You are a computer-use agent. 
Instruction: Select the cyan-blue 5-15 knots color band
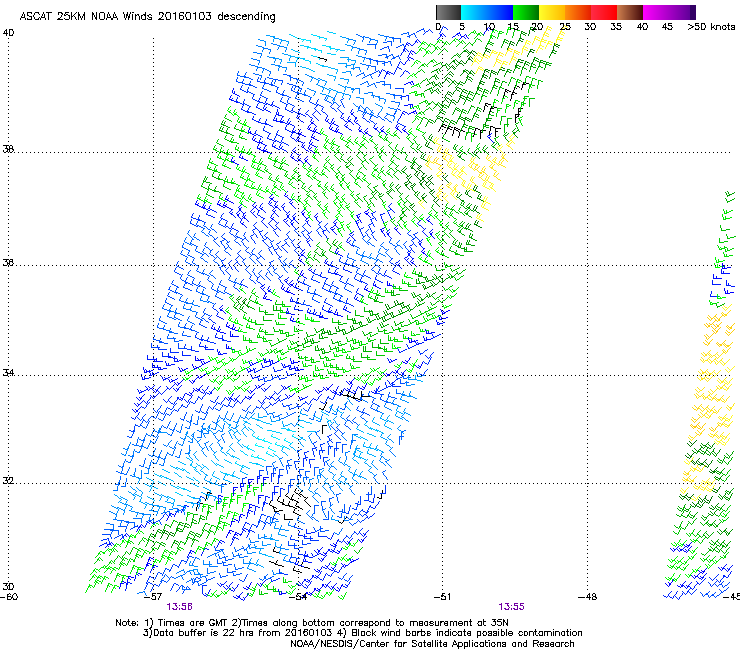(x=487, y=12)
